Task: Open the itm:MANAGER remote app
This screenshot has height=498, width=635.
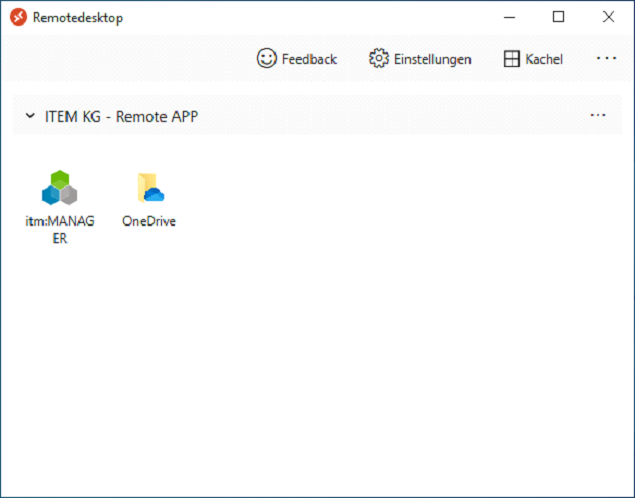Action: pyautogui.click(x=60, y=206)
